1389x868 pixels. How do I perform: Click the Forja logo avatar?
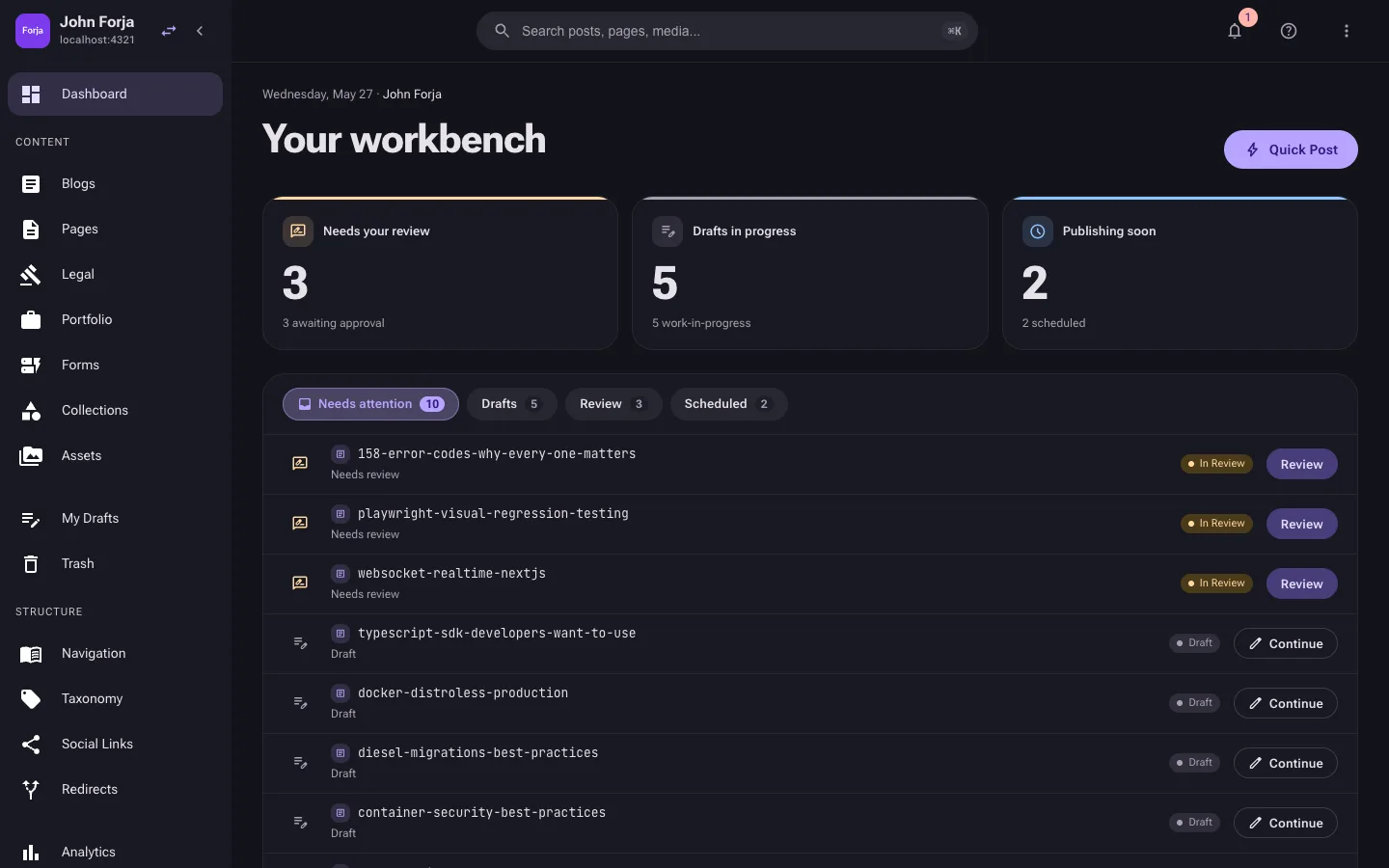[x=33, y=31]
